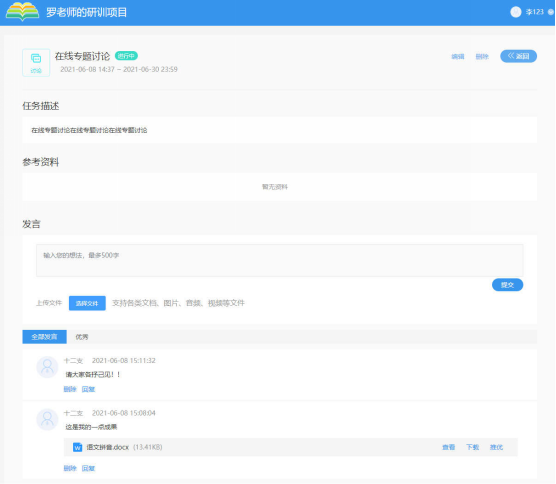Click the first comment's avatar icon
Image resolution: width=556 pixels, height=484 pixels.
point(47,367)
